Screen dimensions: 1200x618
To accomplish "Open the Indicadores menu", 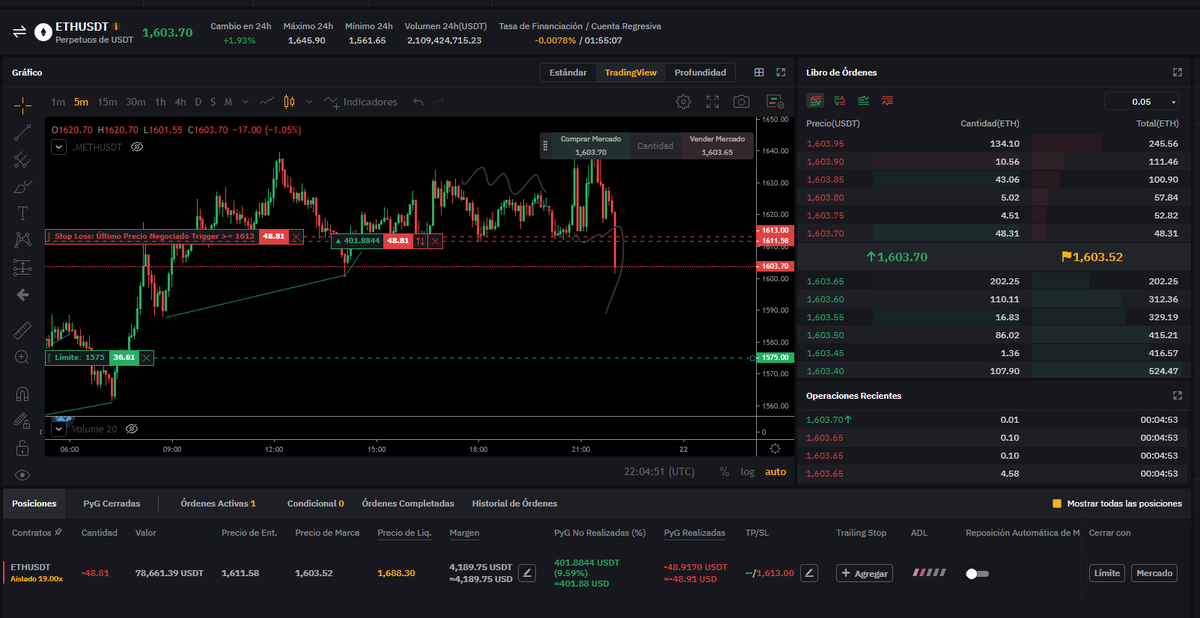I will (360, 102).
